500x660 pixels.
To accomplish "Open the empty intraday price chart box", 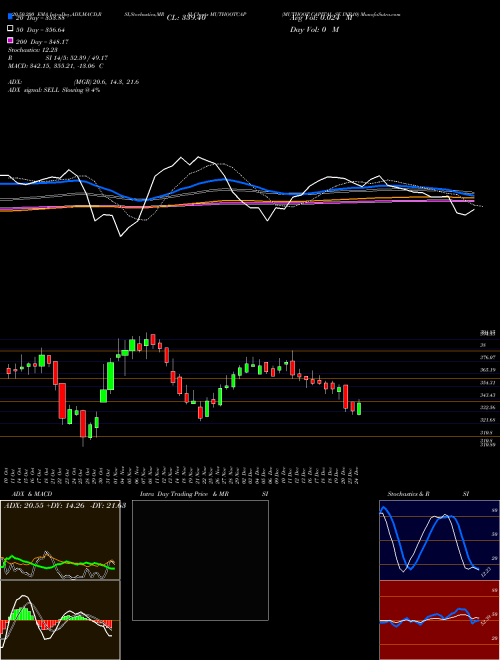I will [200, 560].
